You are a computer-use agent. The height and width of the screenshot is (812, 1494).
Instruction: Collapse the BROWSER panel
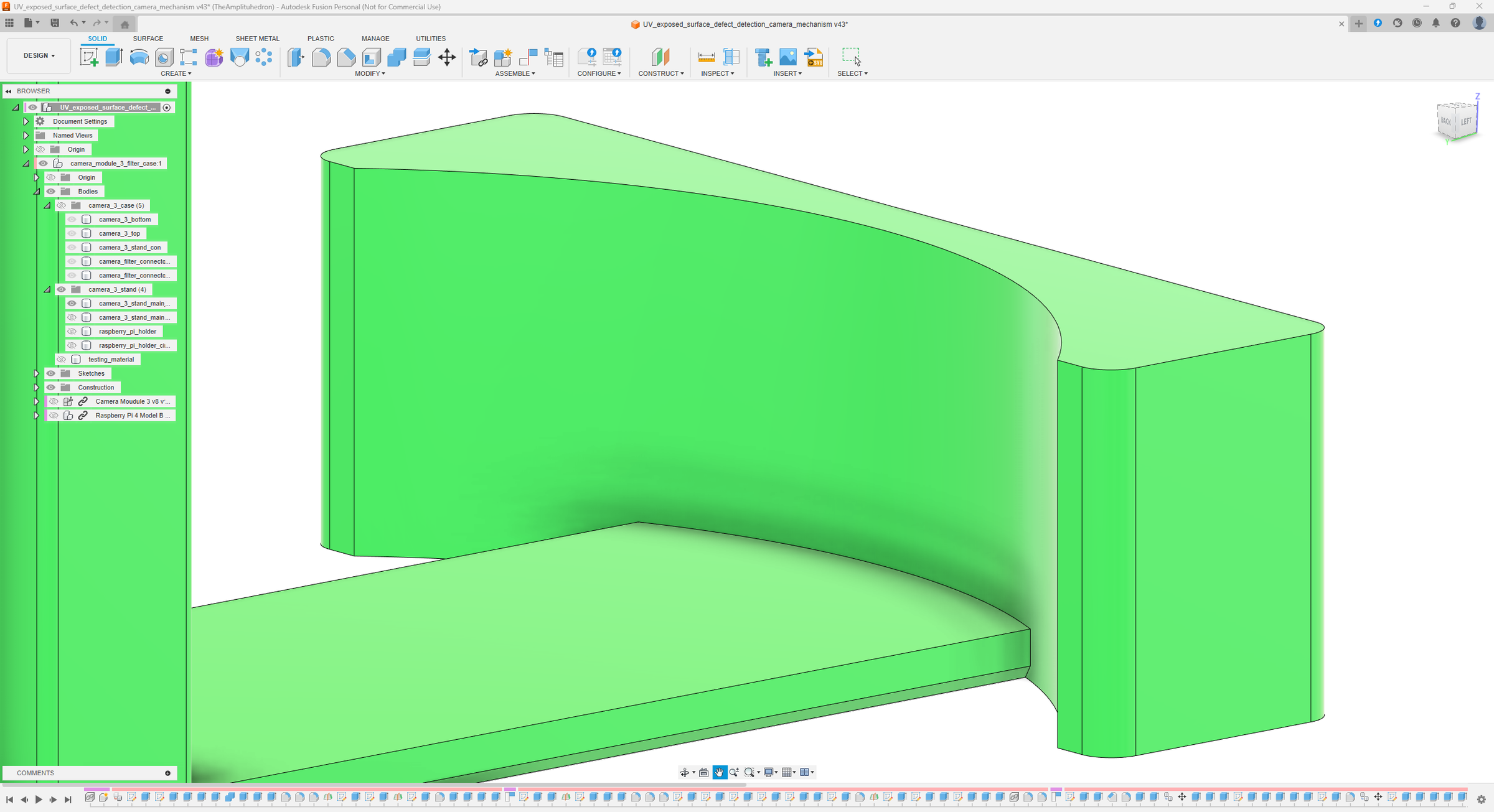(9, 91)
